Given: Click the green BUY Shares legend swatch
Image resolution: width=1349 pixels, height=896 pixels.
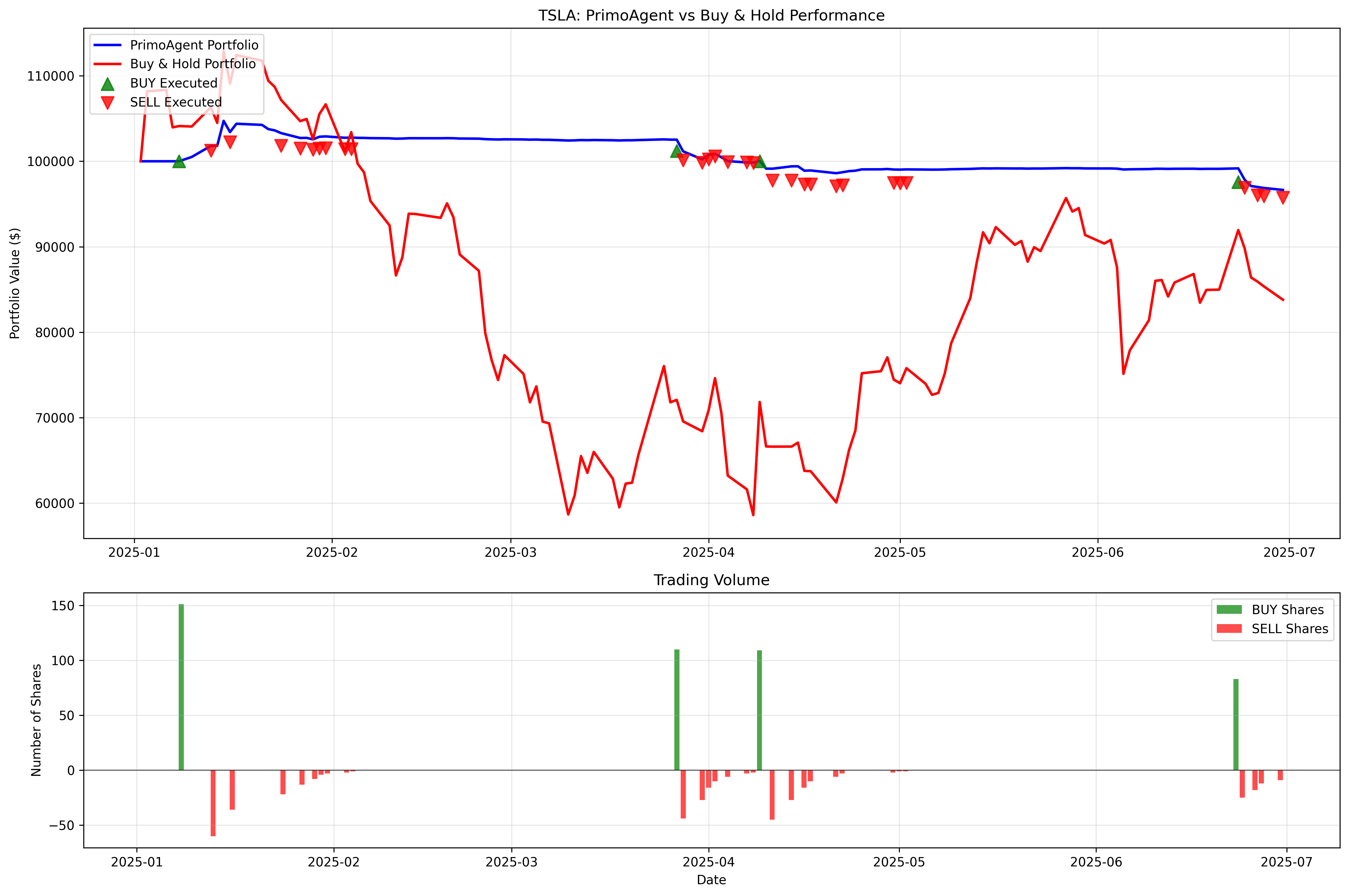Looking at the screenshot, I should pyautogui.click(x=1229, y=610).
